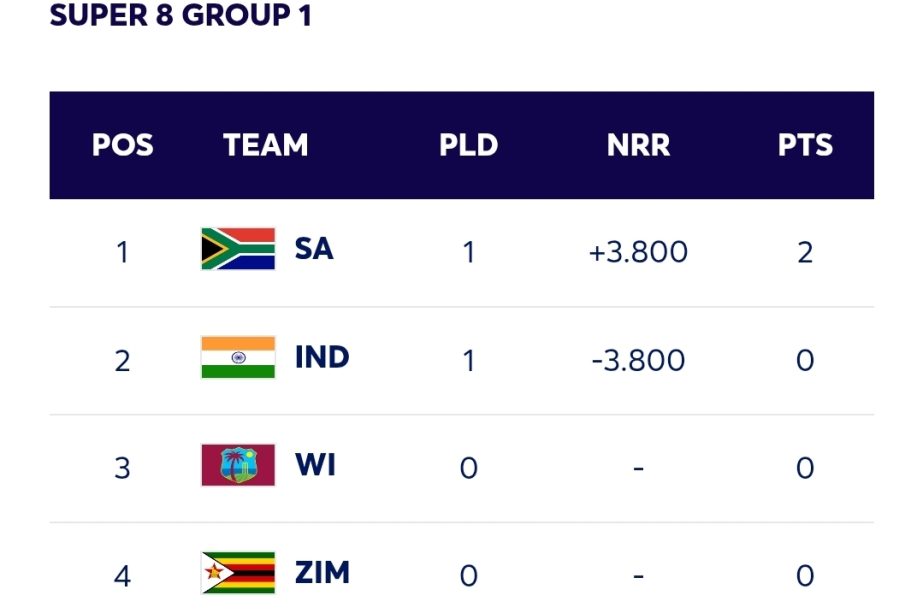Click South Africa's +3.800 net run rate
Screen dimensions: 905x613
tap(638, 251)
